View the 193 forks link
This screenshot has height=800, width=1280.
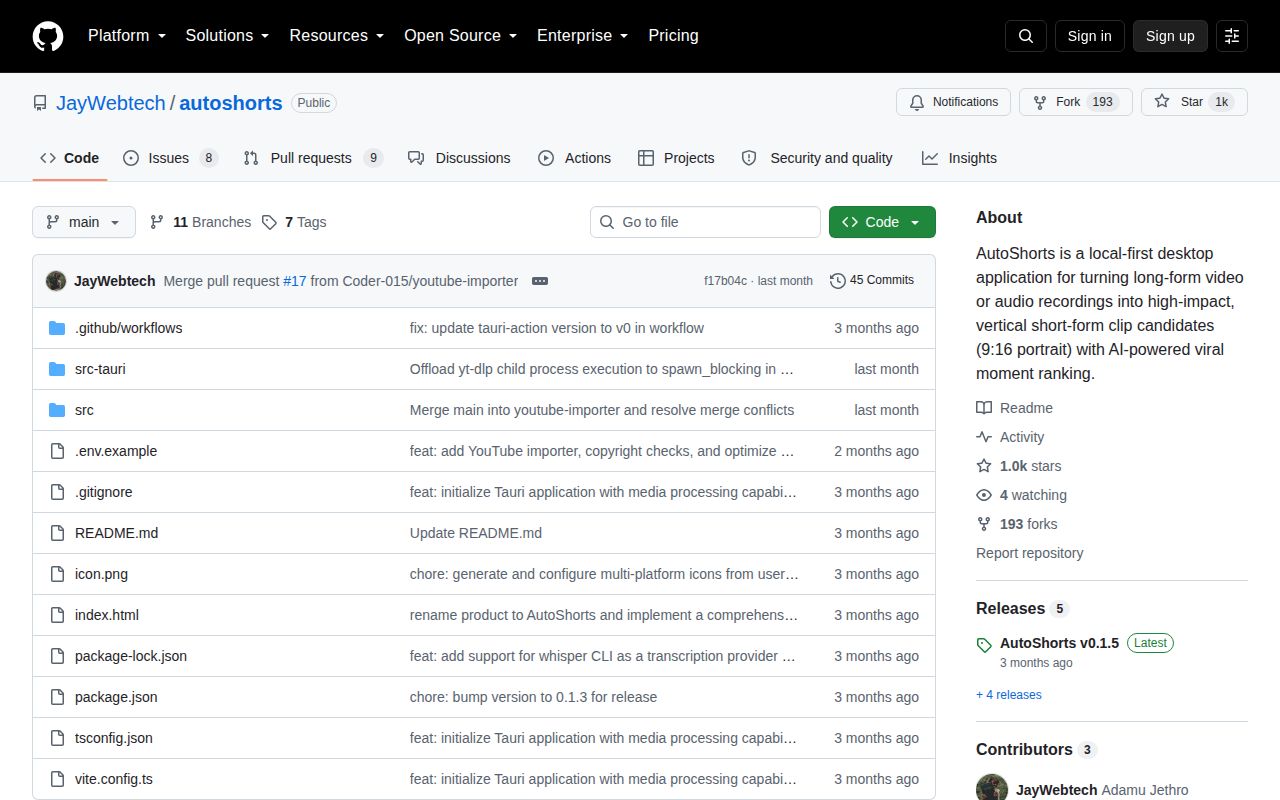[1017, 524]
